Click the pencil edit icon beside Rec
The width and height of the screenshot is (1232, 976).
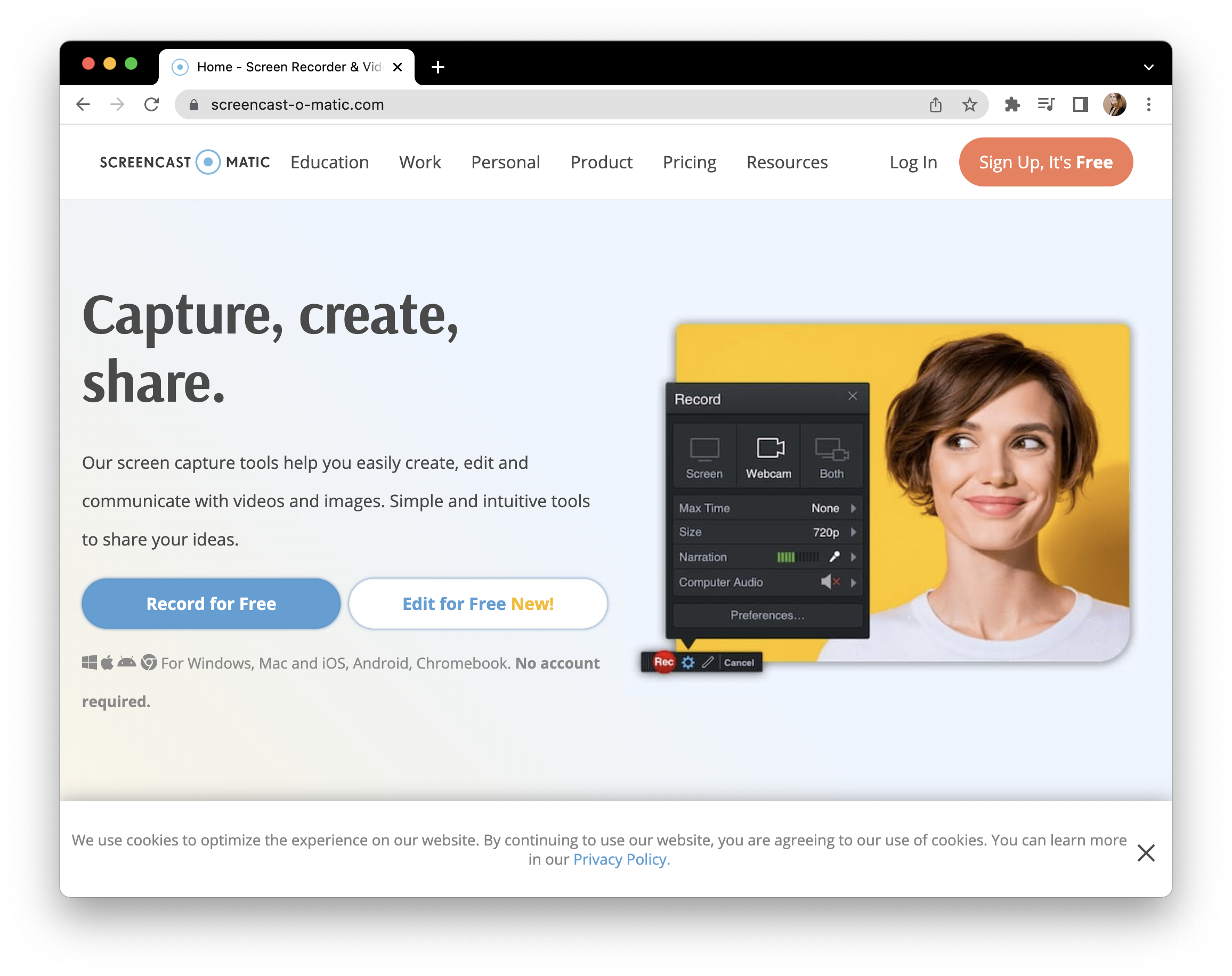tap(708, 662)
